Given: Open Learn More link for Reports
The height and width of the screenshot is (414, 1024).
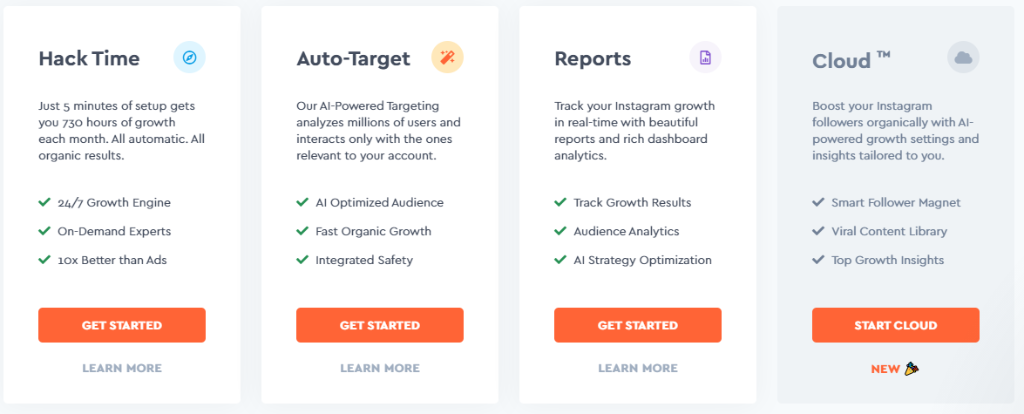Looking at the screenshot, I should point(638,368).
